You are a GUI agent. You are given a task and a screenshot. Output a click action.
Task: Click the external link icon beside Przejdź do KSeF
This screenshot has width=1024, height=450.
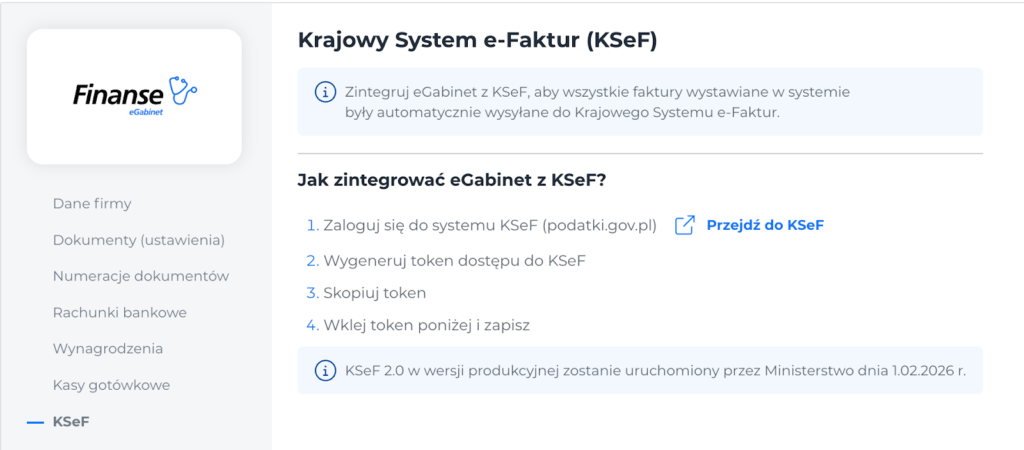(685, 225)
